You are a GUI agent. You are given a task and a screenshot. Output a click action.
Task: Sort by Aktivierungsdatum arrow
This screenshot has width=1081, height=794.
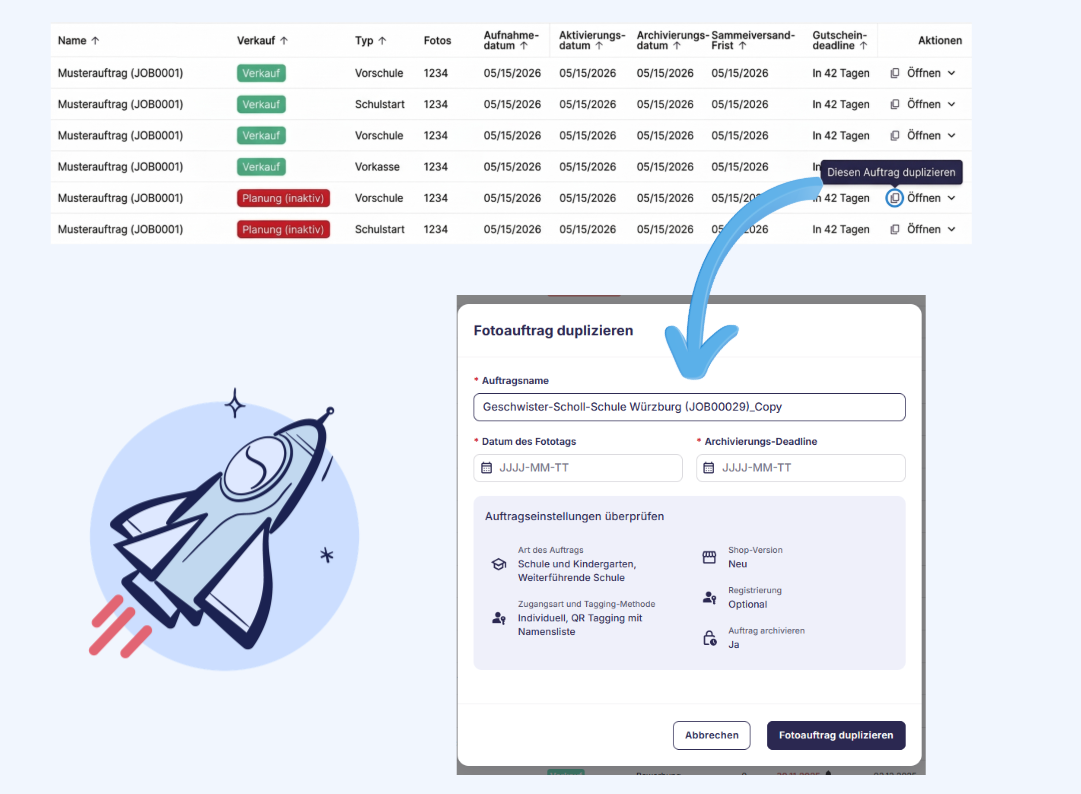coord(599,45)
